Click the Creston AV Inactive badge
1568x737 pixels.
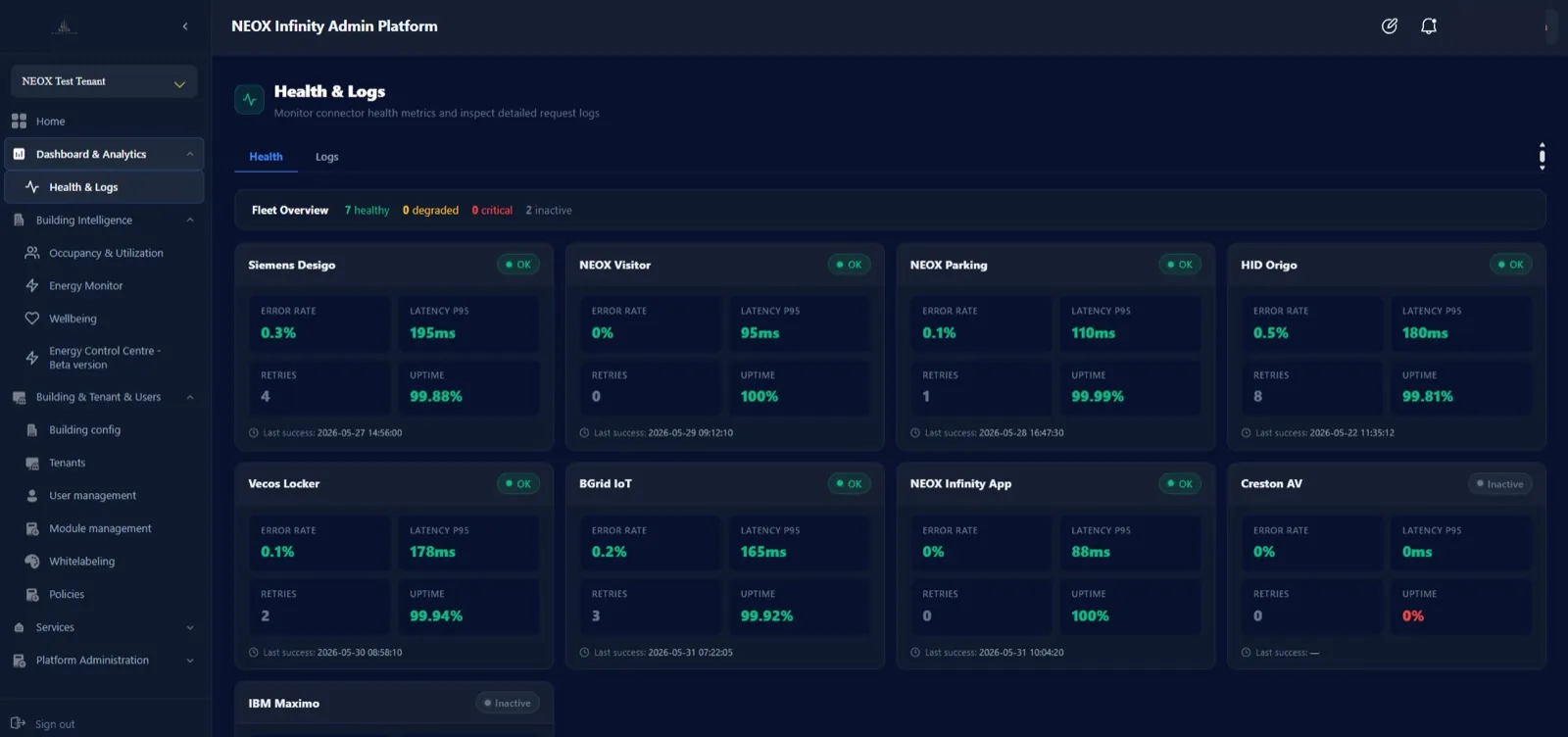[1499, 484]
